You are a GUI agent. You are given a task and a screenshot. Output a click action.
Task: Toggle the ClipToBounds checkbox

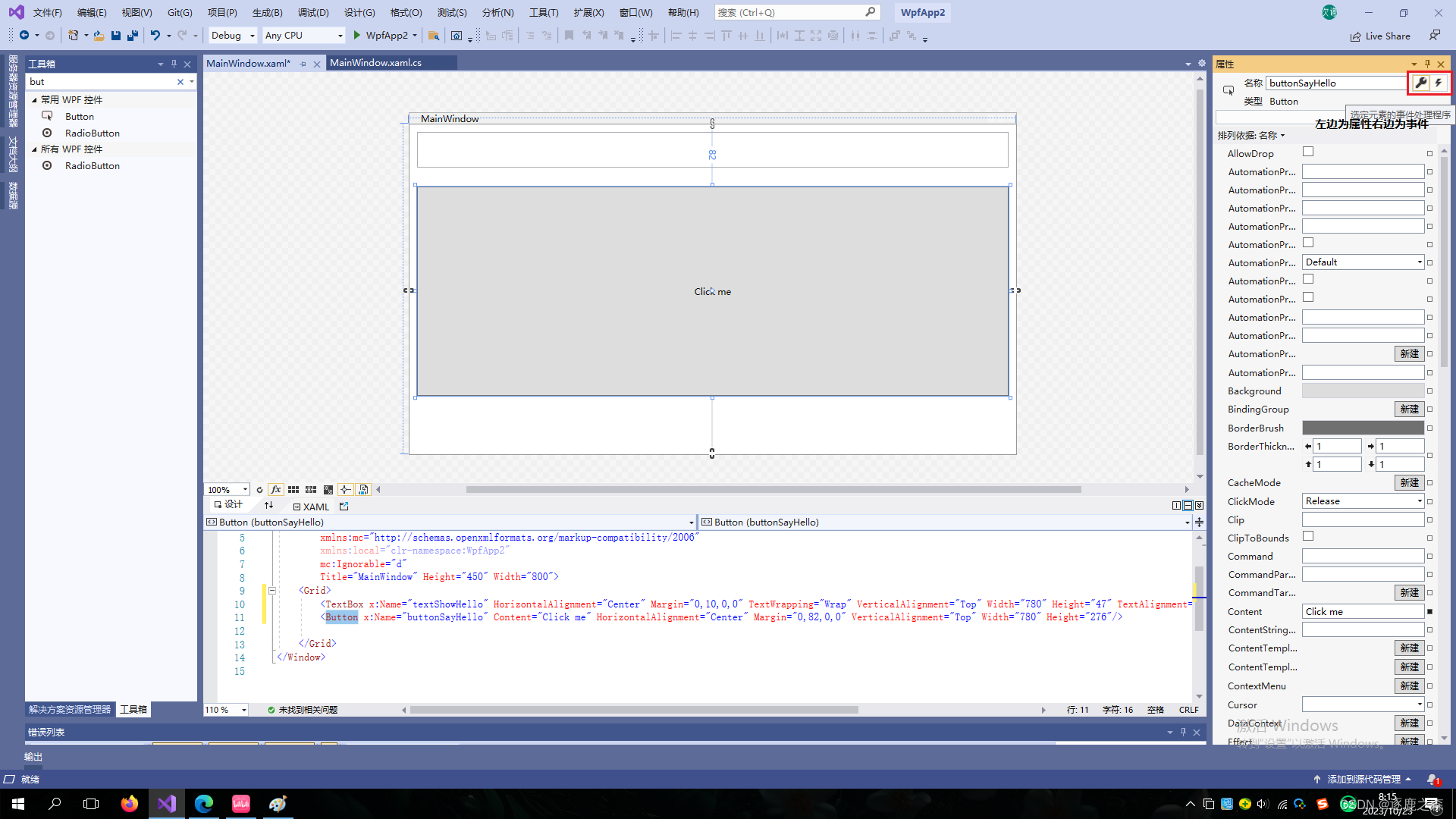pyautogui.click(x=1308, y=536)
